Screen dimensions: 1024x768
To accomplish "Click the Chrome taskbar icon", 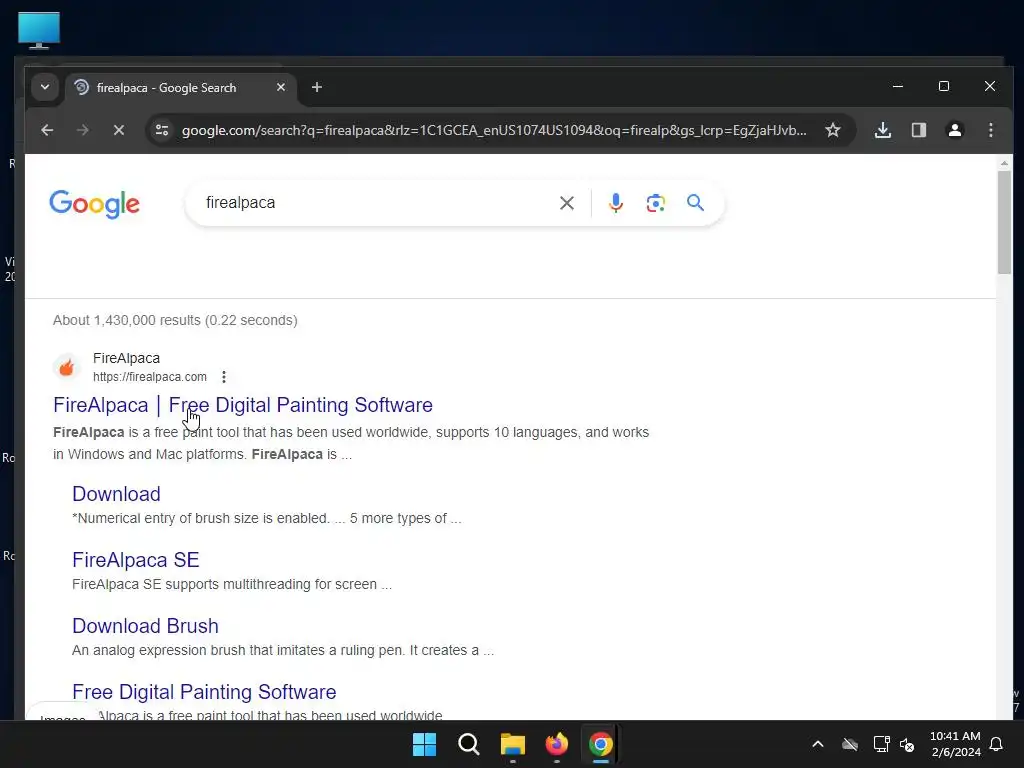I will tap(600, 744).
